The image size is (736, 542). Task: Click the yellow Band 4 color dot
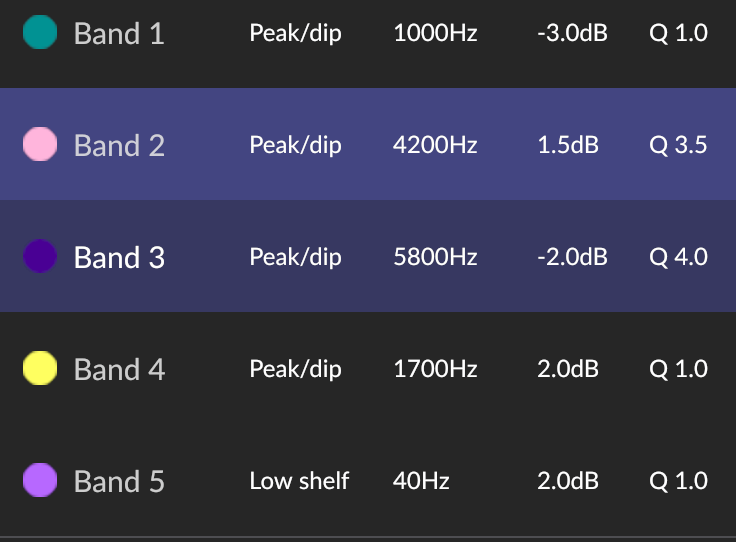click(x=40, y=369)
